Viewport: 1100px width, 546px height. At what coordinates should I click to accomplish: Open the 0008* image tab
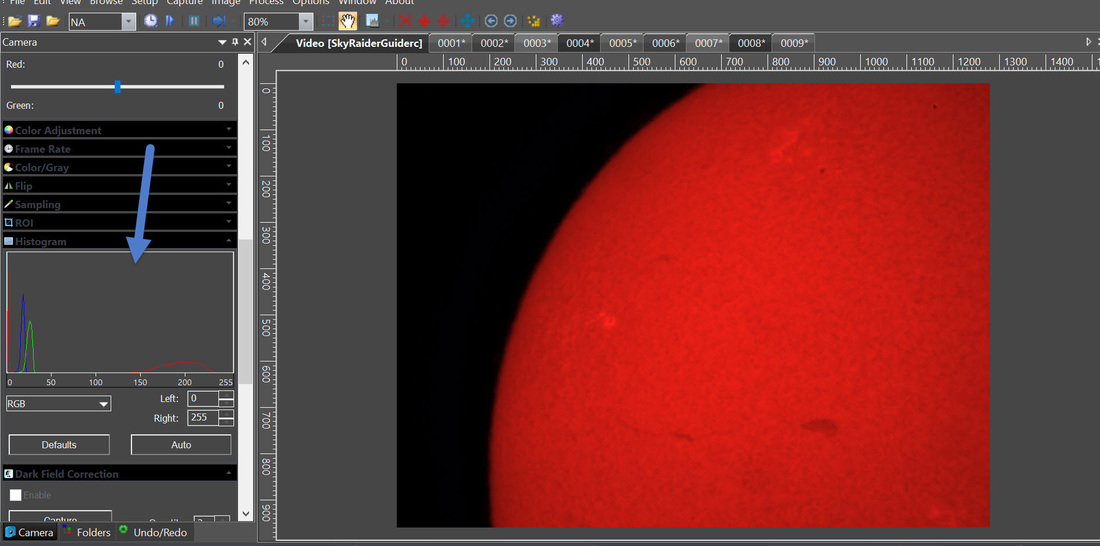751,43
